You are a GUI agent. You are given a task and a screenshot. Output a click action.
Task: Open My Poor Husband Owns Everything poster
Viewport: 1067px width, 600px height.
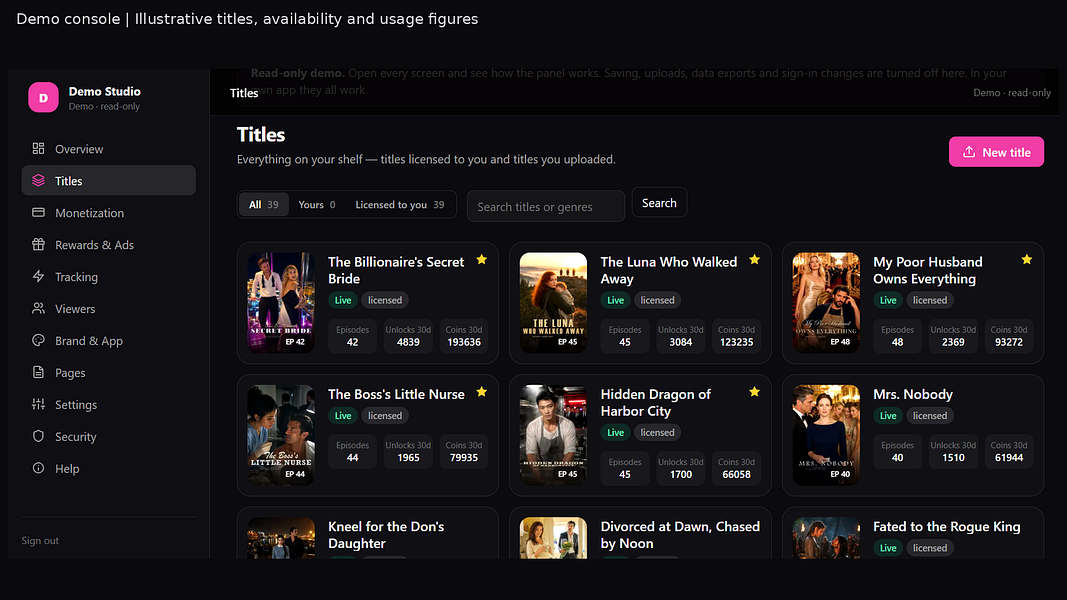click(x=826, y=302)
